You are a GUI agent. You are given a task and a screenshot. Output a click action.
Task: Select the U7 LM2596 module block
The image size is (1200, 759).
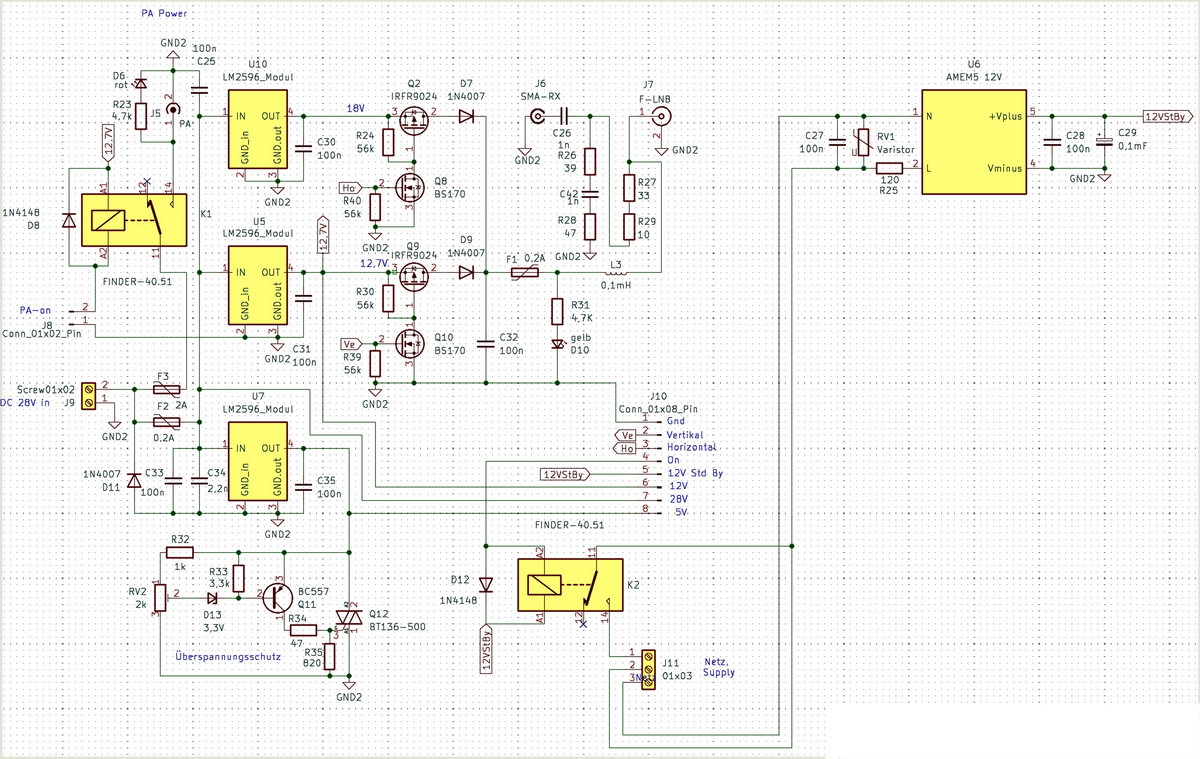259,466
